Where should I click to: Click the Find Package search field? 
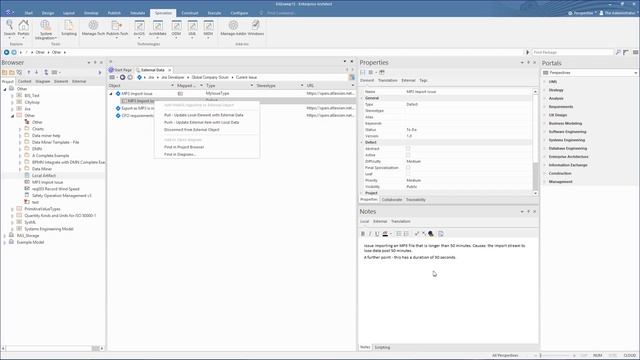tap(572, 52)
